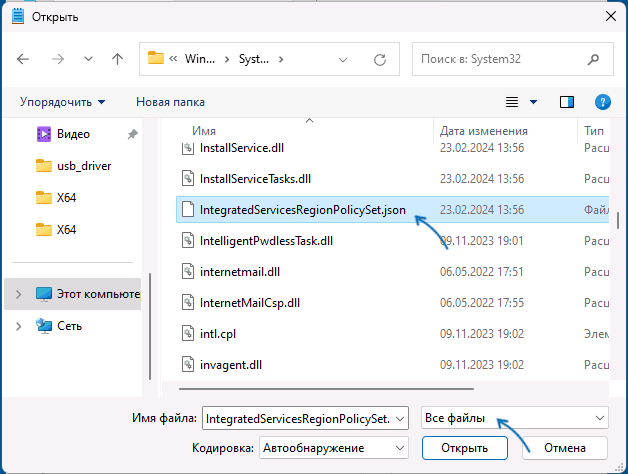Click the search magnifier icon
Viewport: 628px width, 474px height.
[595, 59]
